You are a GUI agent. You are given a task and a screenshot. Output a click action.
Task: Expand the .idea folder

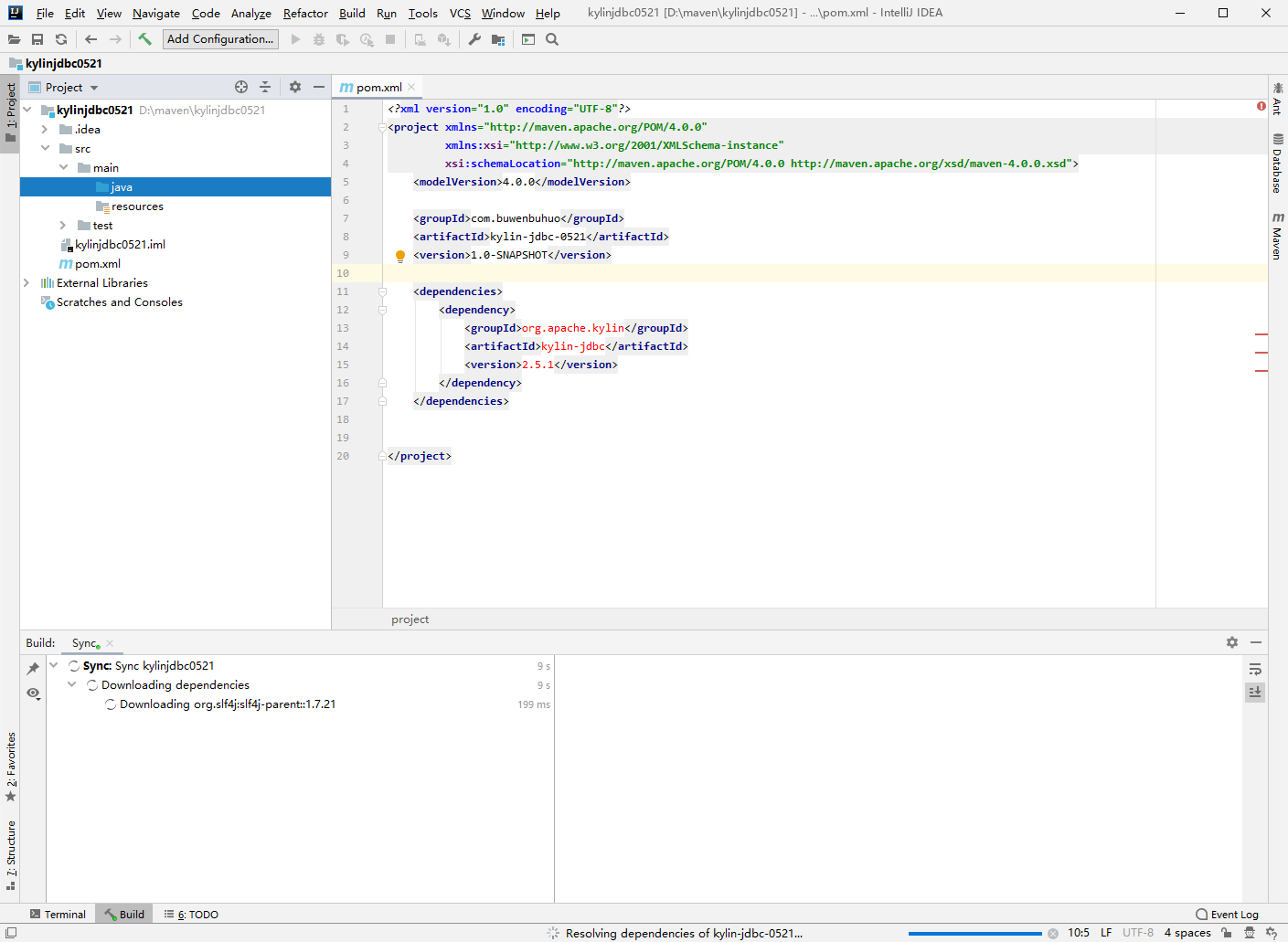[x=45, y=129]
